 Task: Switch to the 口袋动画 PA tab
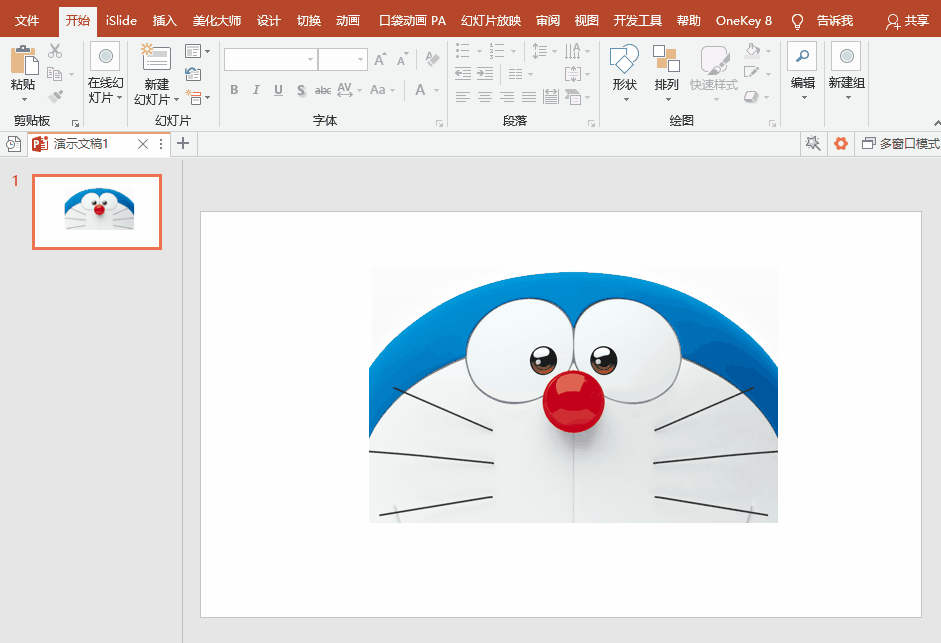412,21
